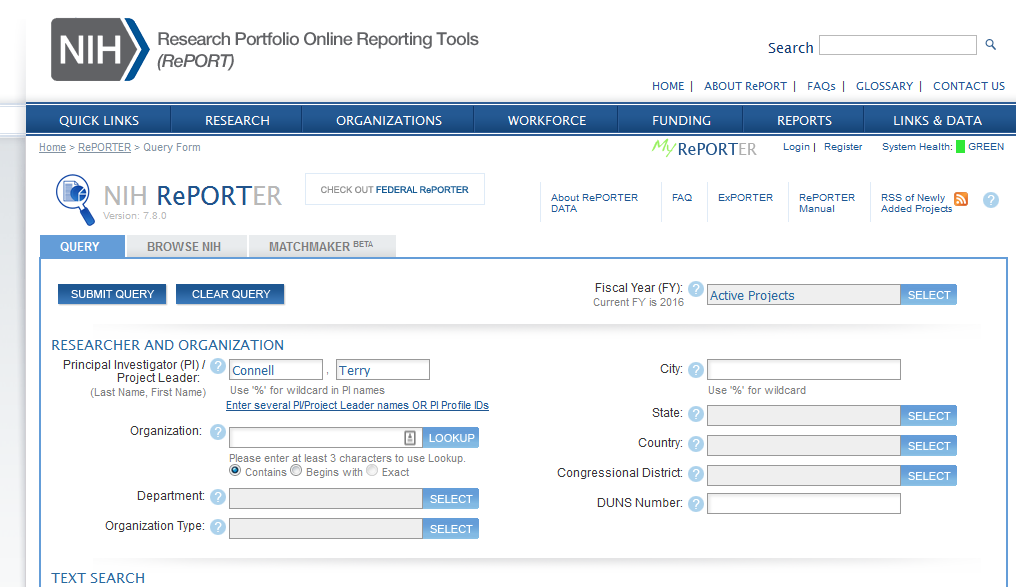Screen dimensions: 1016x587
Task: Select the Begins with radio button
Action: pos(296,471)
